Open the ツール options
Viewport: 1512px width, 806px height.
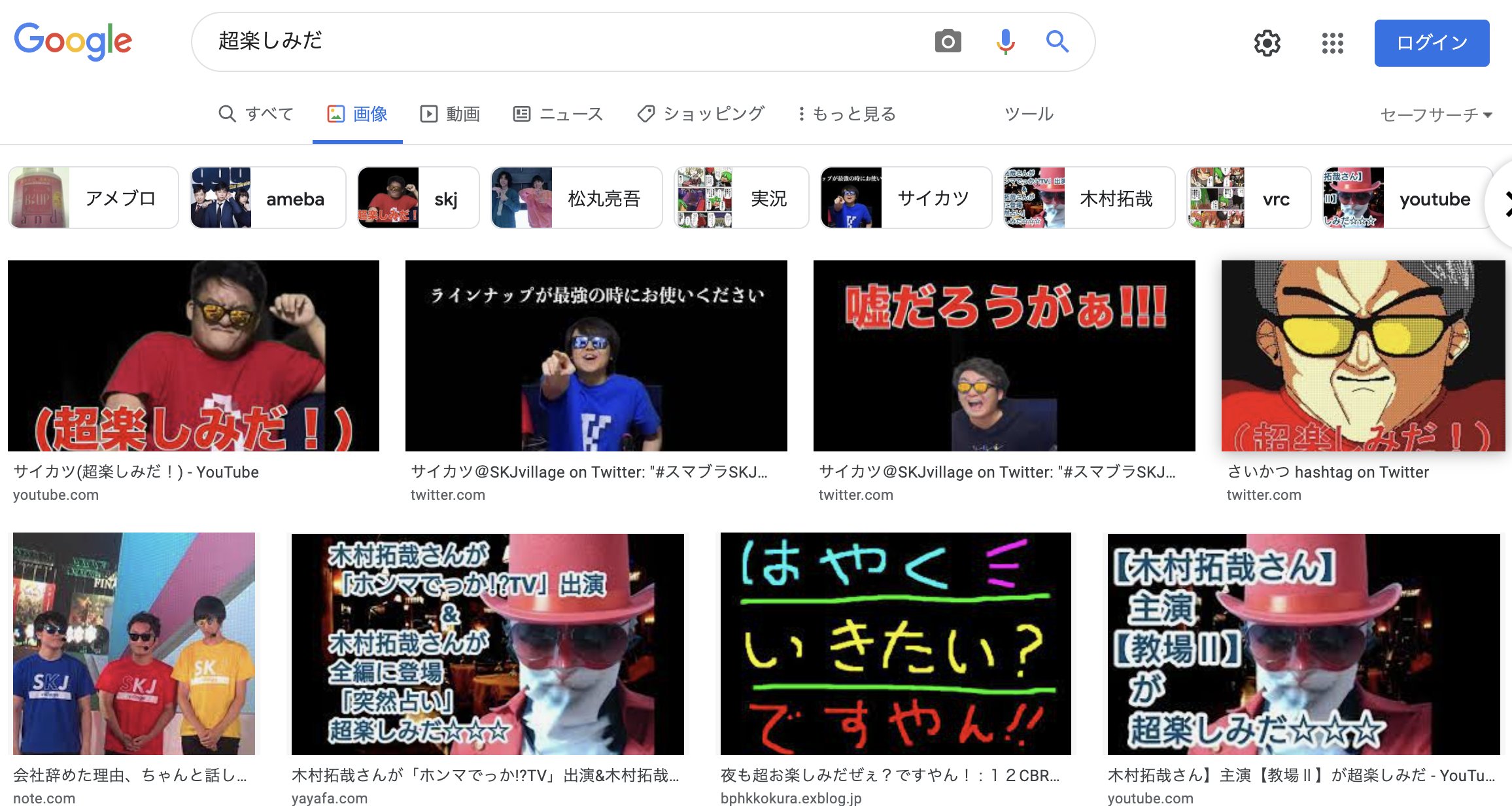point(1029,114)
